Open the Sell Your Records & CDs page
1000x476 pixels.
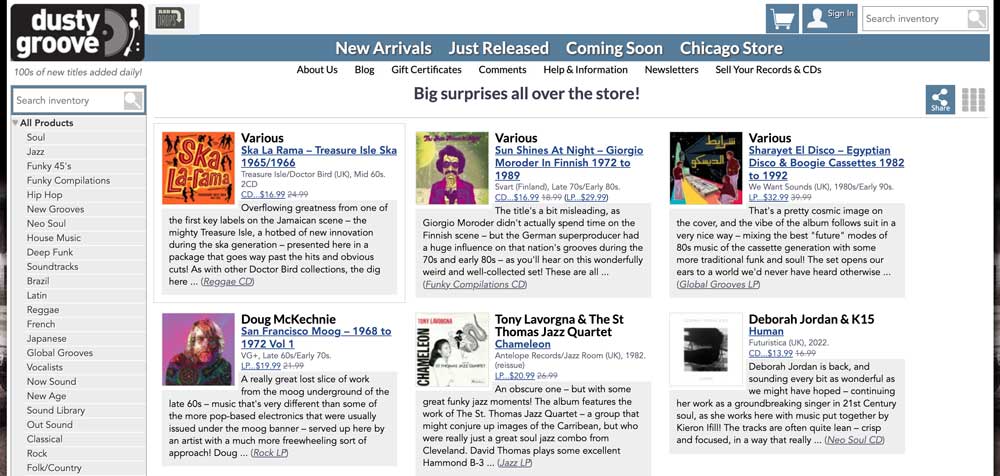(768, 70)
